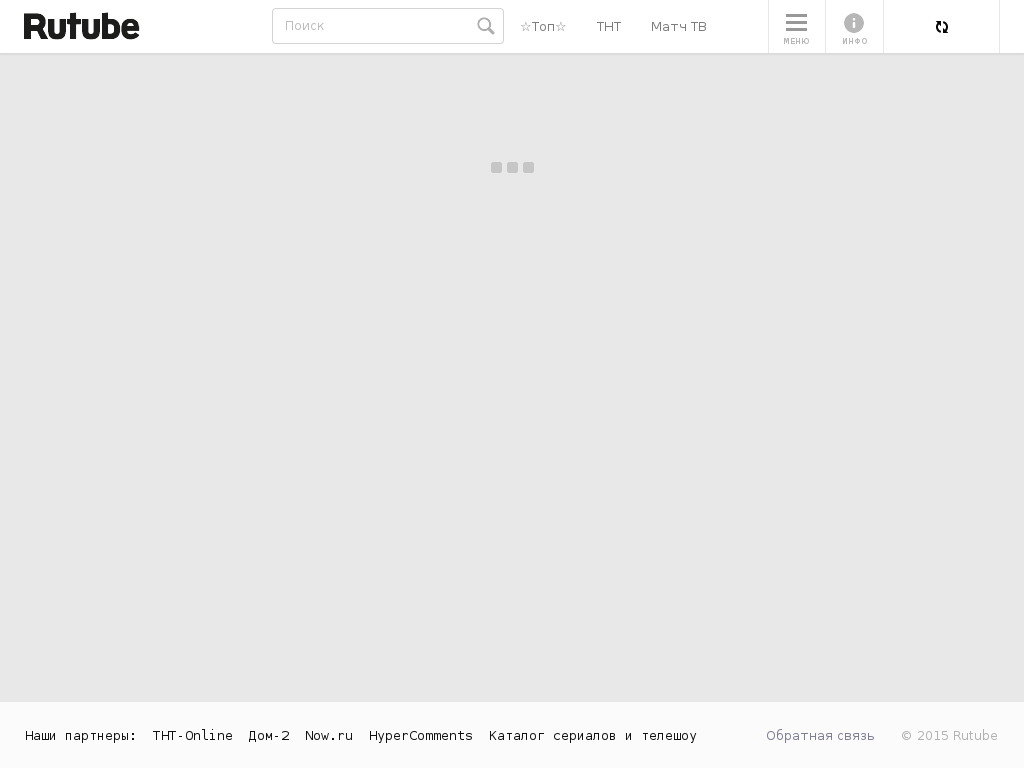Visit the HyperComments partner link
Image resolution: width=1024 pixels, height=768 pixels.
click(x=421, y=735)
